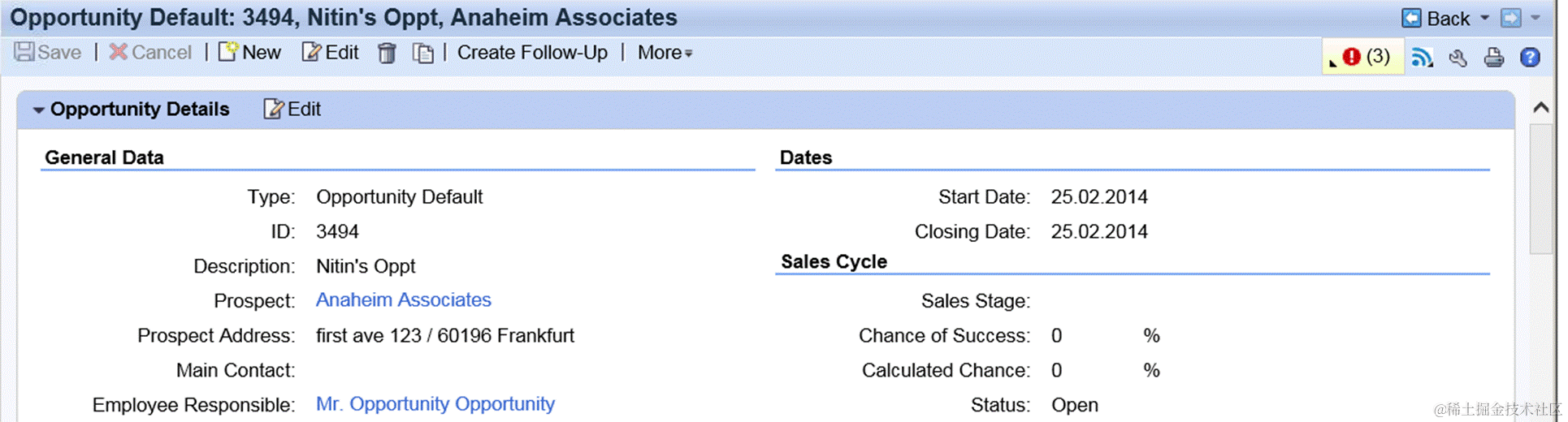Open help via question mark icon
1568x422 pixels.
[x=1530, y=58]
